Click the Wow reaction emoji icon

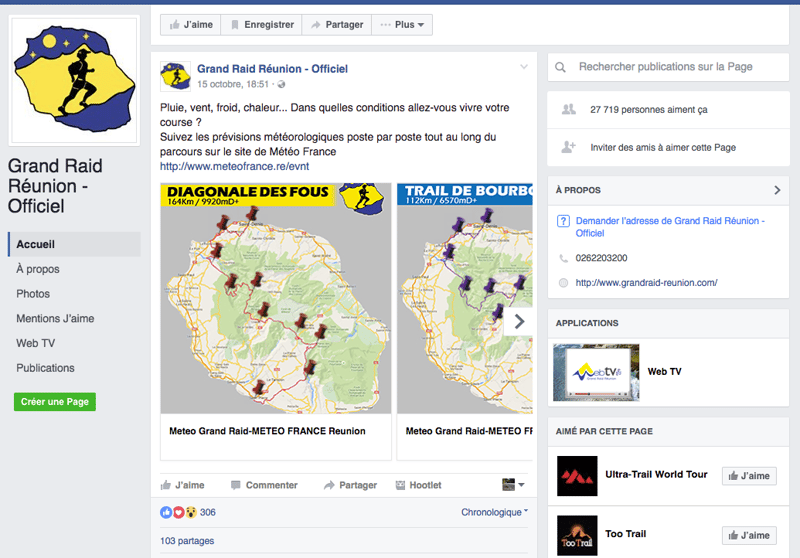(191, 512)
